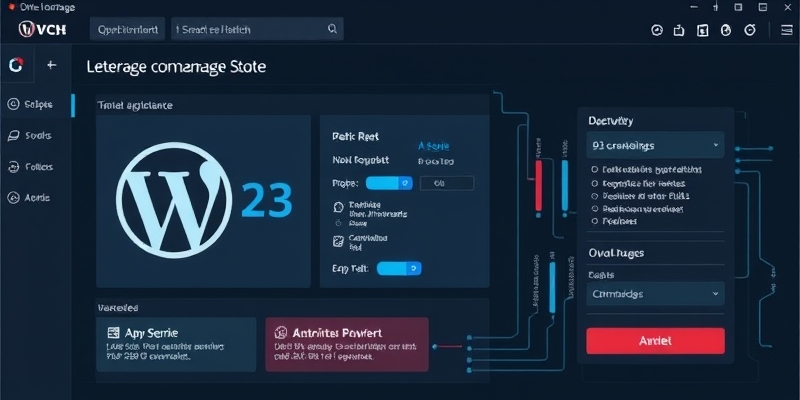The height and width of the screenshot is (400, 800).
Task: Click the speech bubble icon in the settings card
Action: [x=338, y=207]
